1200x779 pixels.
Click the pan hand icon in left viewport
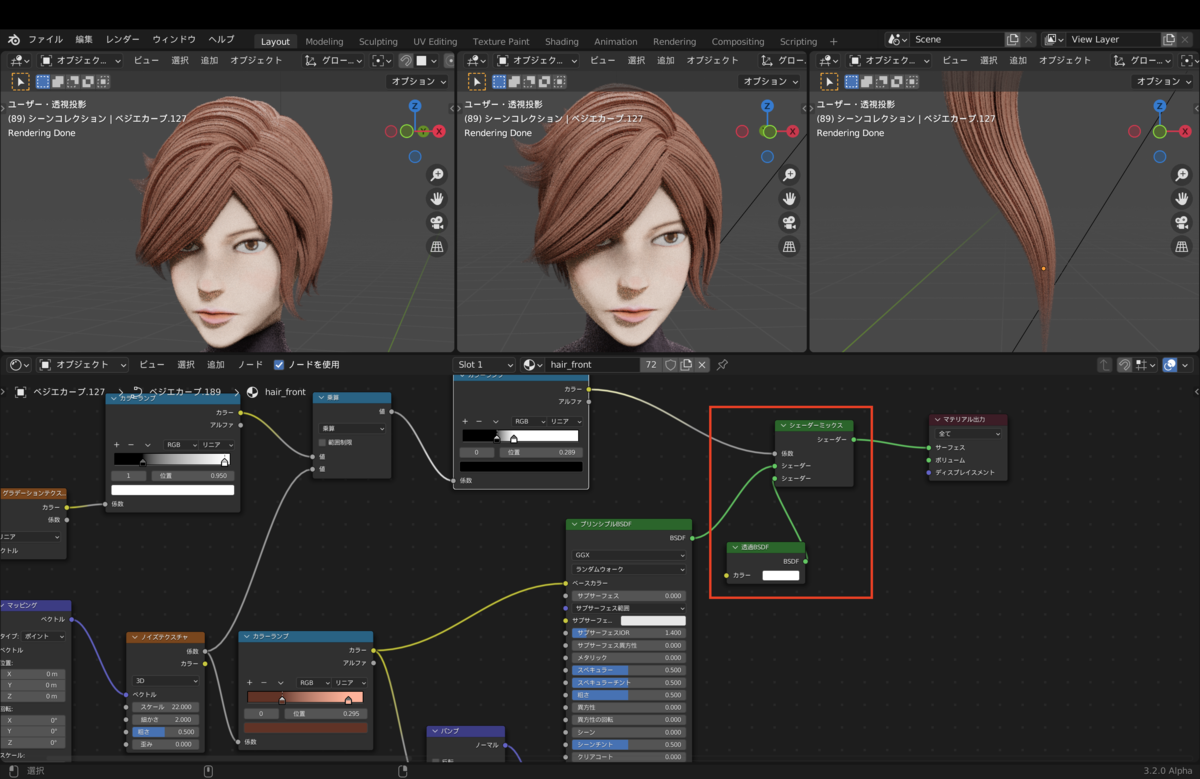coord(437,199)
